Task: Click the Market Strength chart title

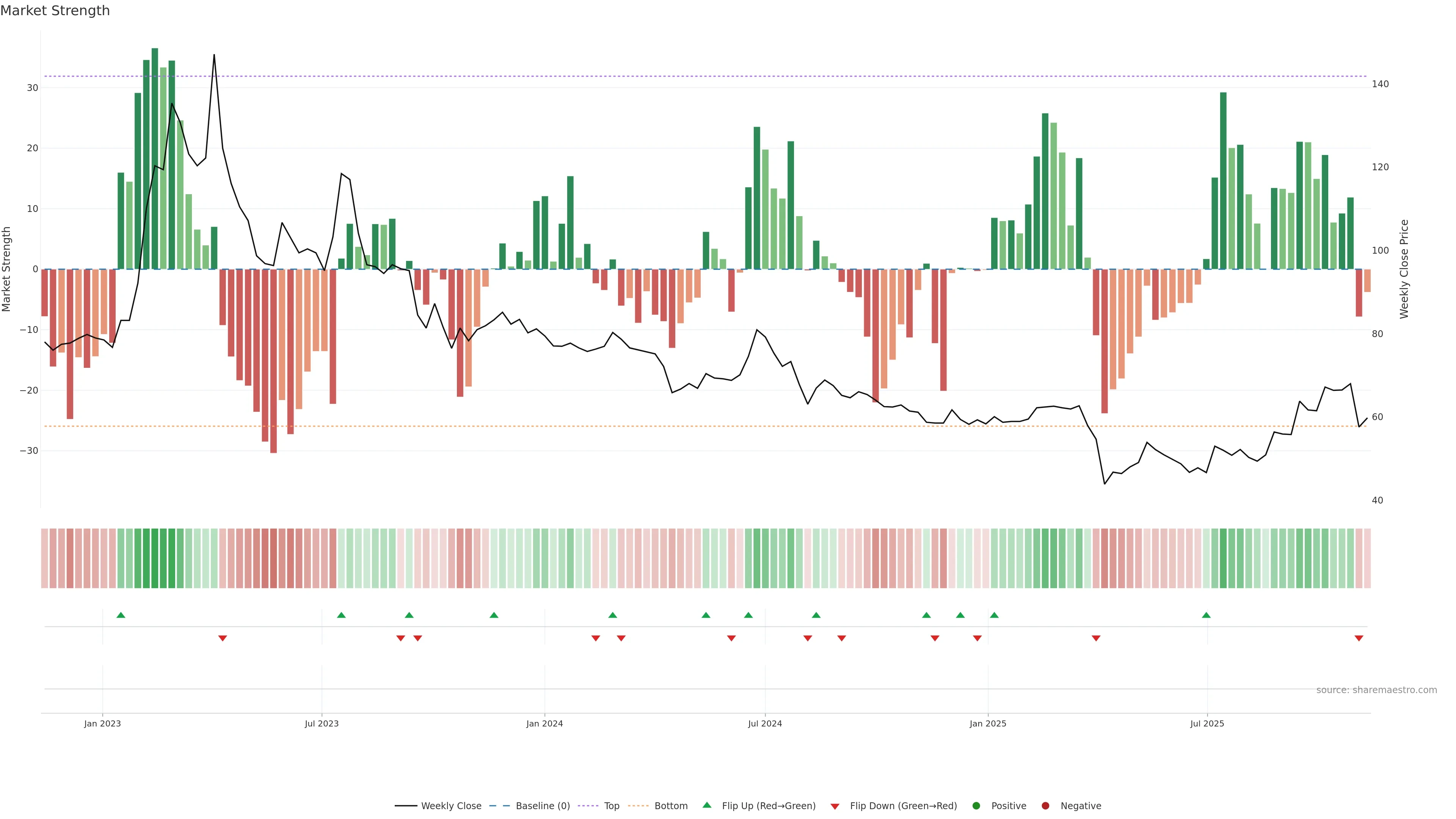Action: click(55, 11)
